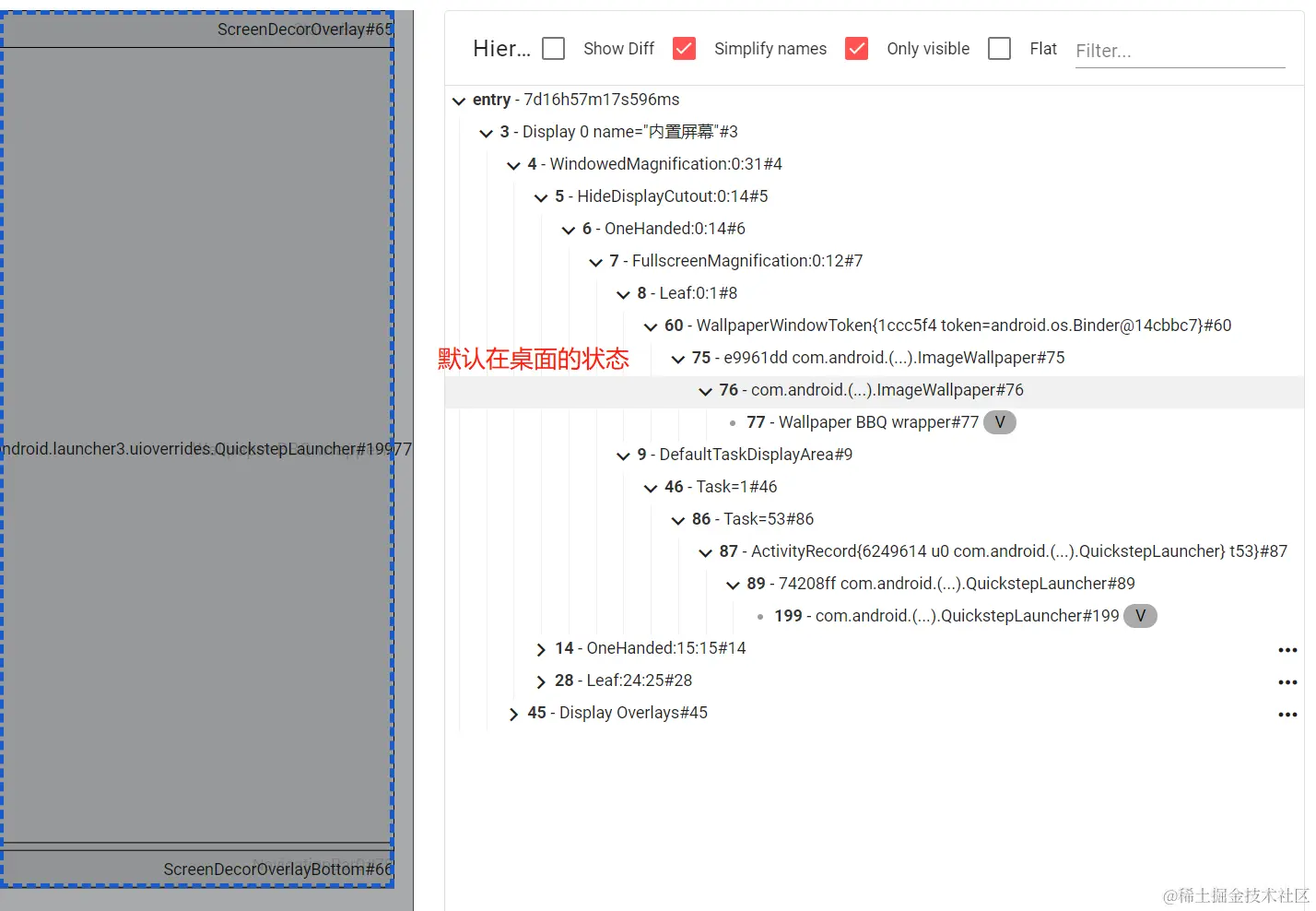Enable the Show Diff checkbox

pyautogui.click(x=553, y=48)
